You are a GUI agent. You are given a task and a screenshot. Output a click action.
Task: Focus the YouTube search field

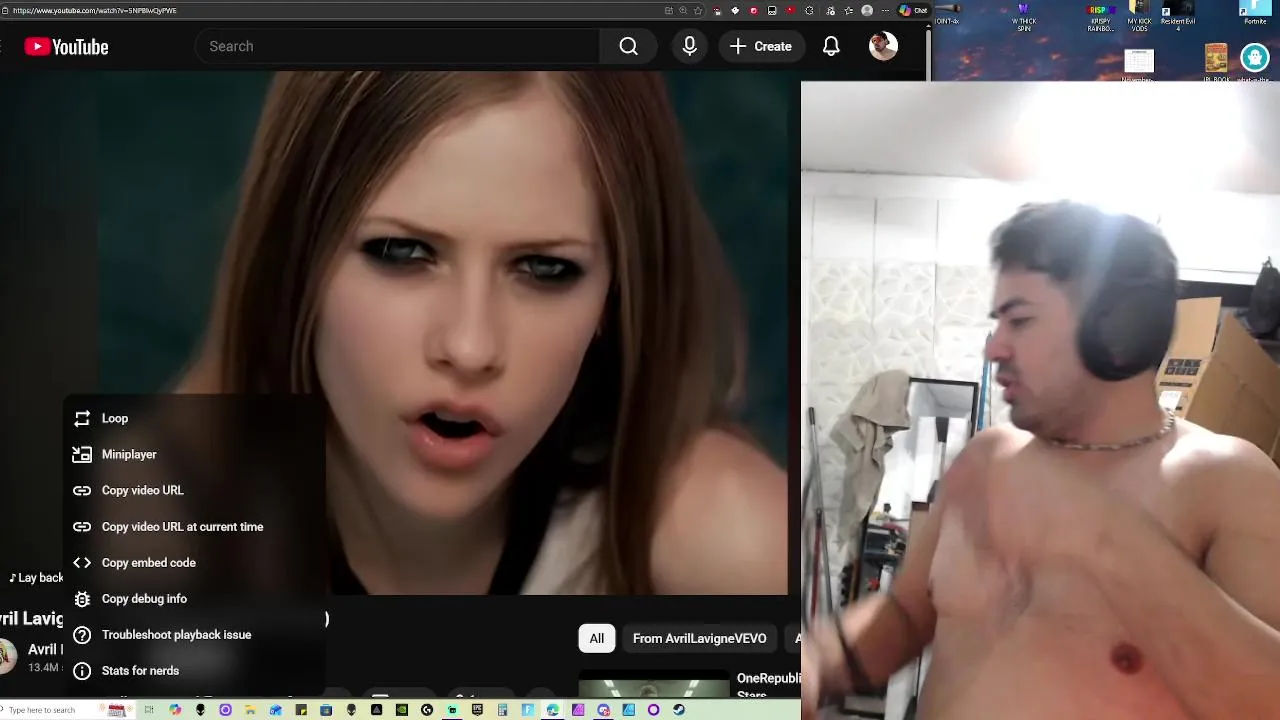pyautogui.click(x=398, y=46)
